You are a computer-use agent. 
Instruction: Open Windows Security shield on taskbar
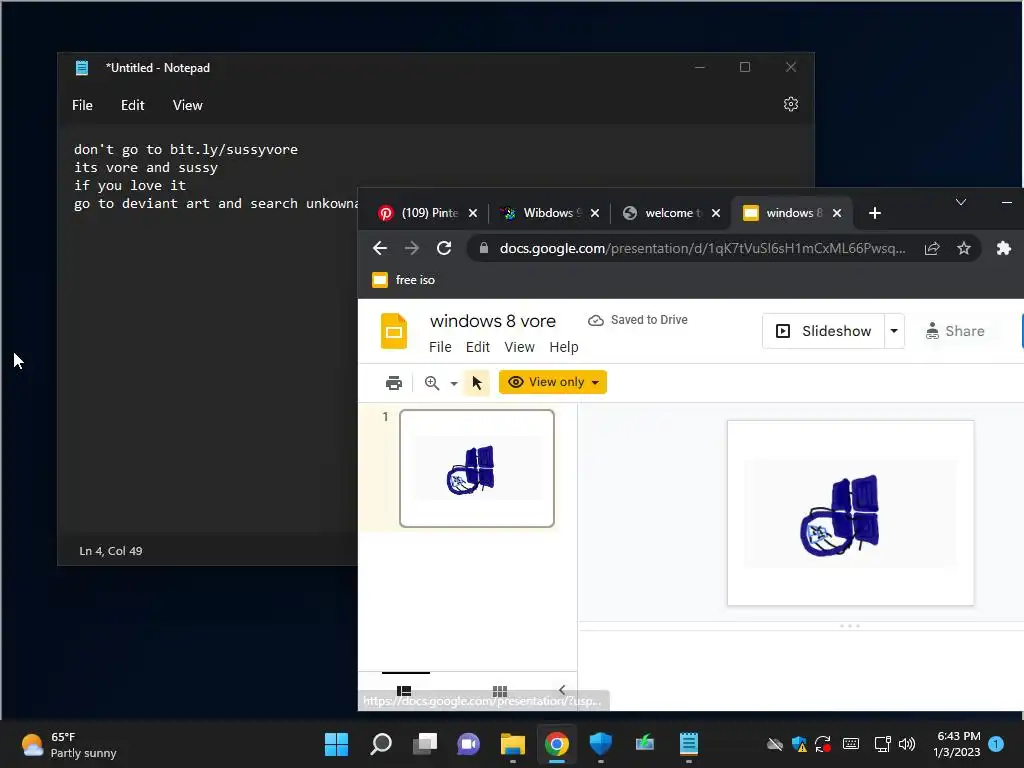coord(600,744)
